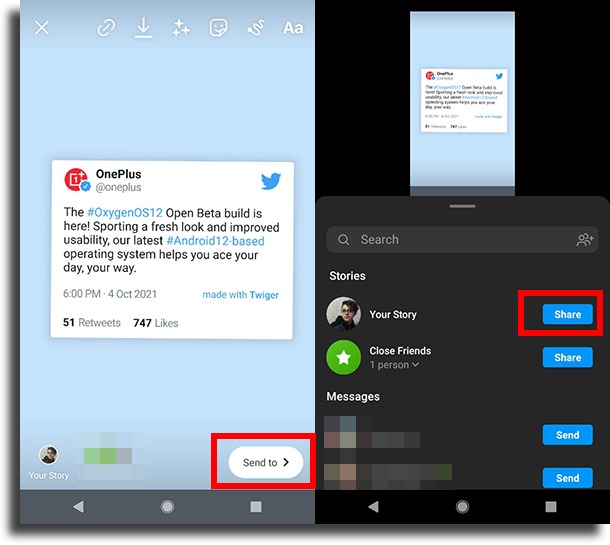Image resolution: width=610 pixels, height=545 pixels.
Task: Tap the 'Messages' section heading
Action: tap(353, 396)
